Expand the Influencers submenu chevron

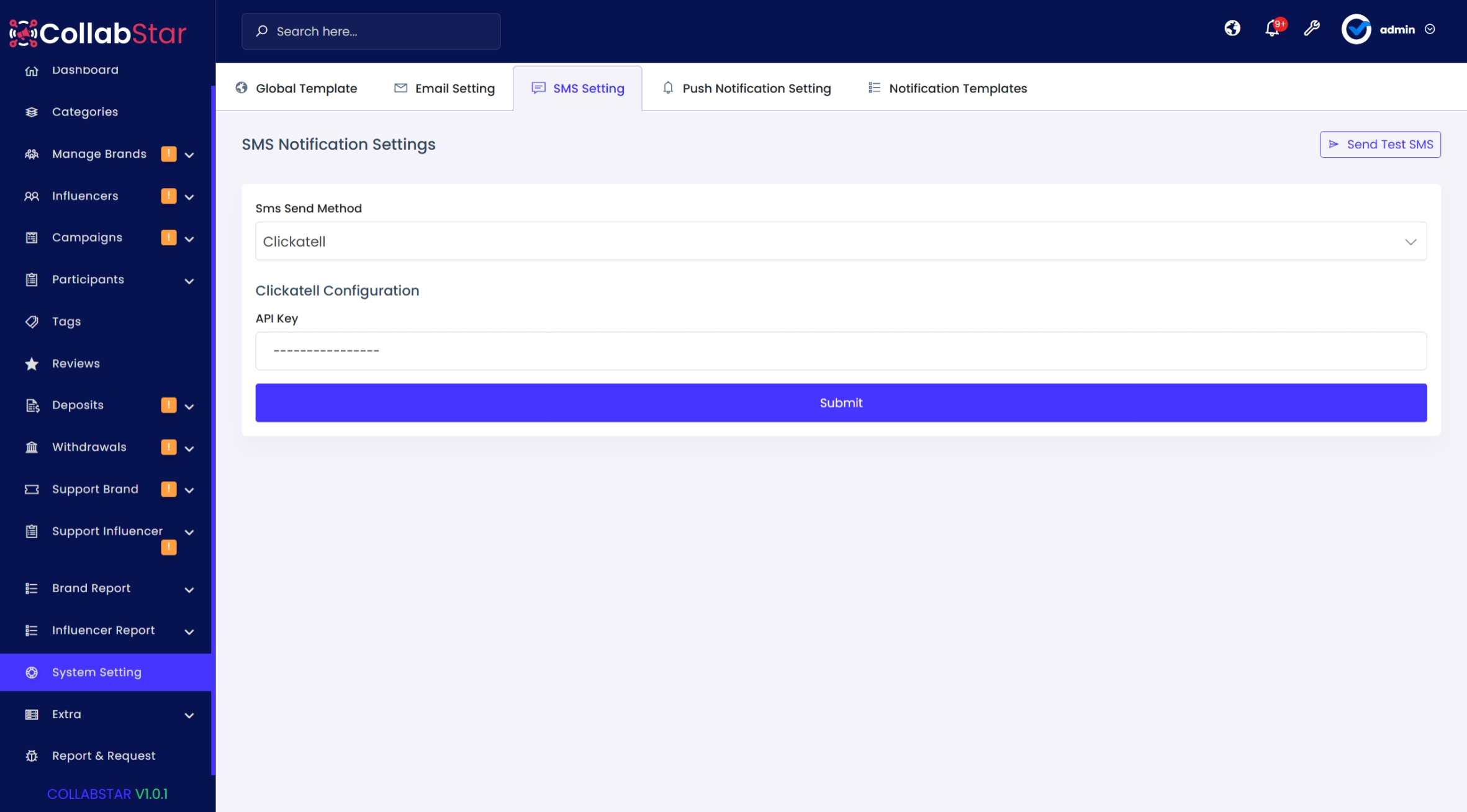[x=189, y=197]
